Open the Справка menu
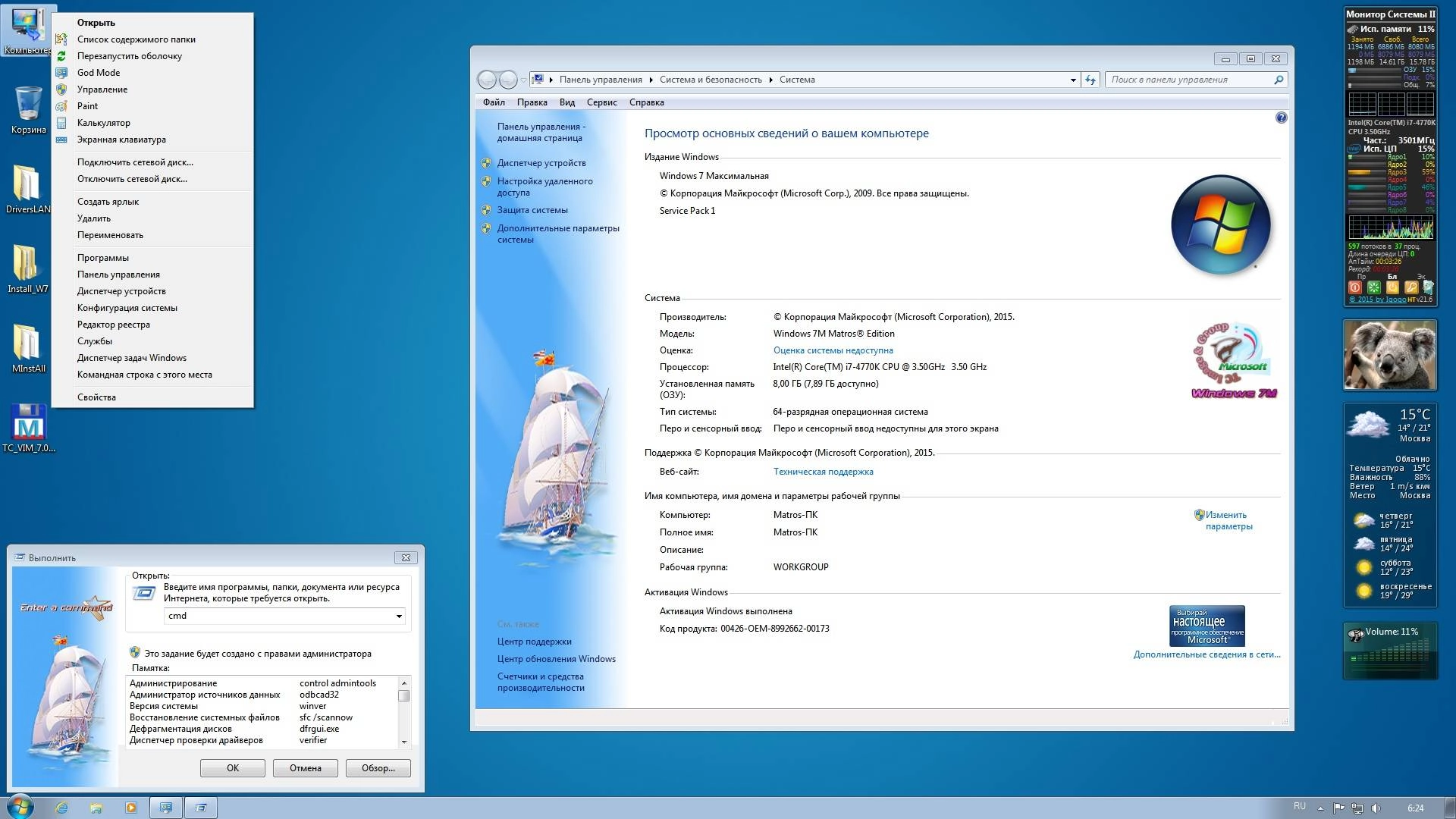Screen dimensions: 1456x819 point(646,102)
